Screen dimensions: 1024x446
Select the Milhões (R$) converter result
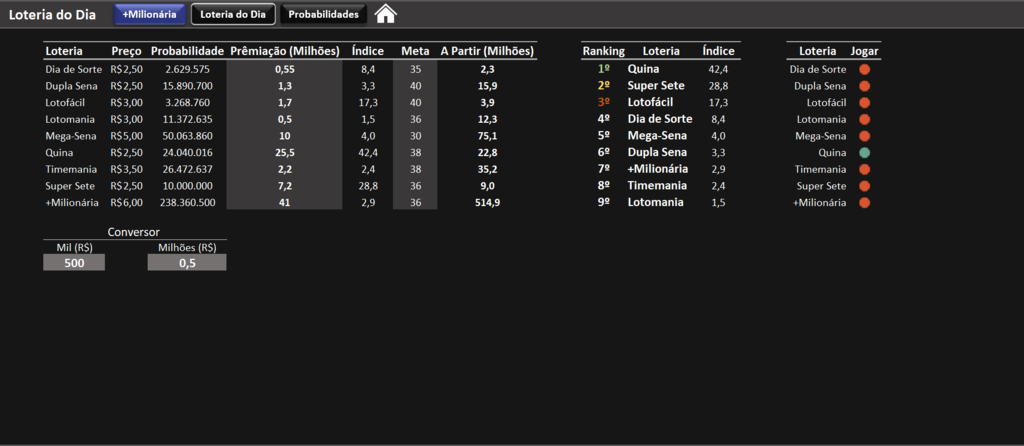pos(187,263)
